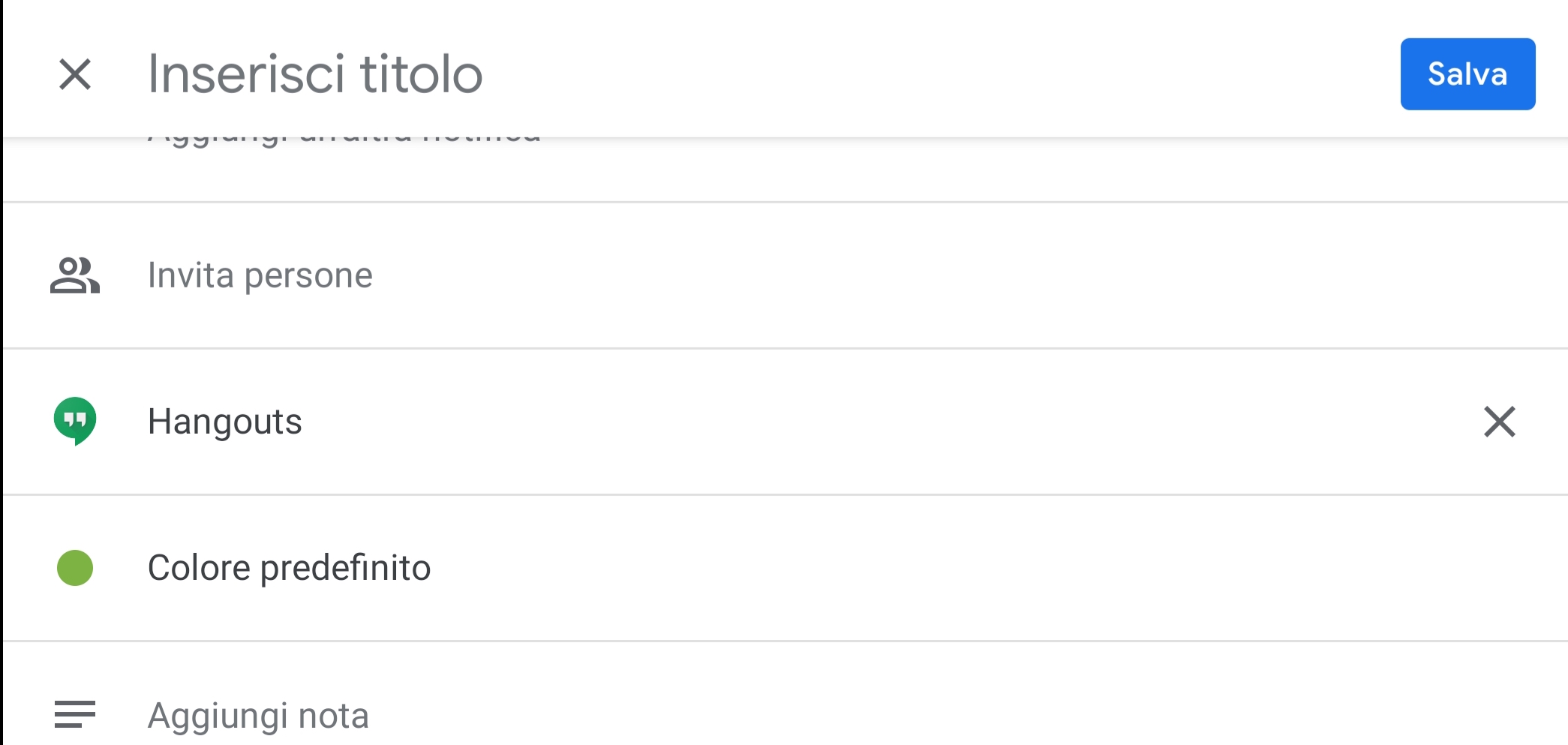Click the green Hangouts logo icon
The width and height of the screenshot is (1568, 745).
[75, 421]
